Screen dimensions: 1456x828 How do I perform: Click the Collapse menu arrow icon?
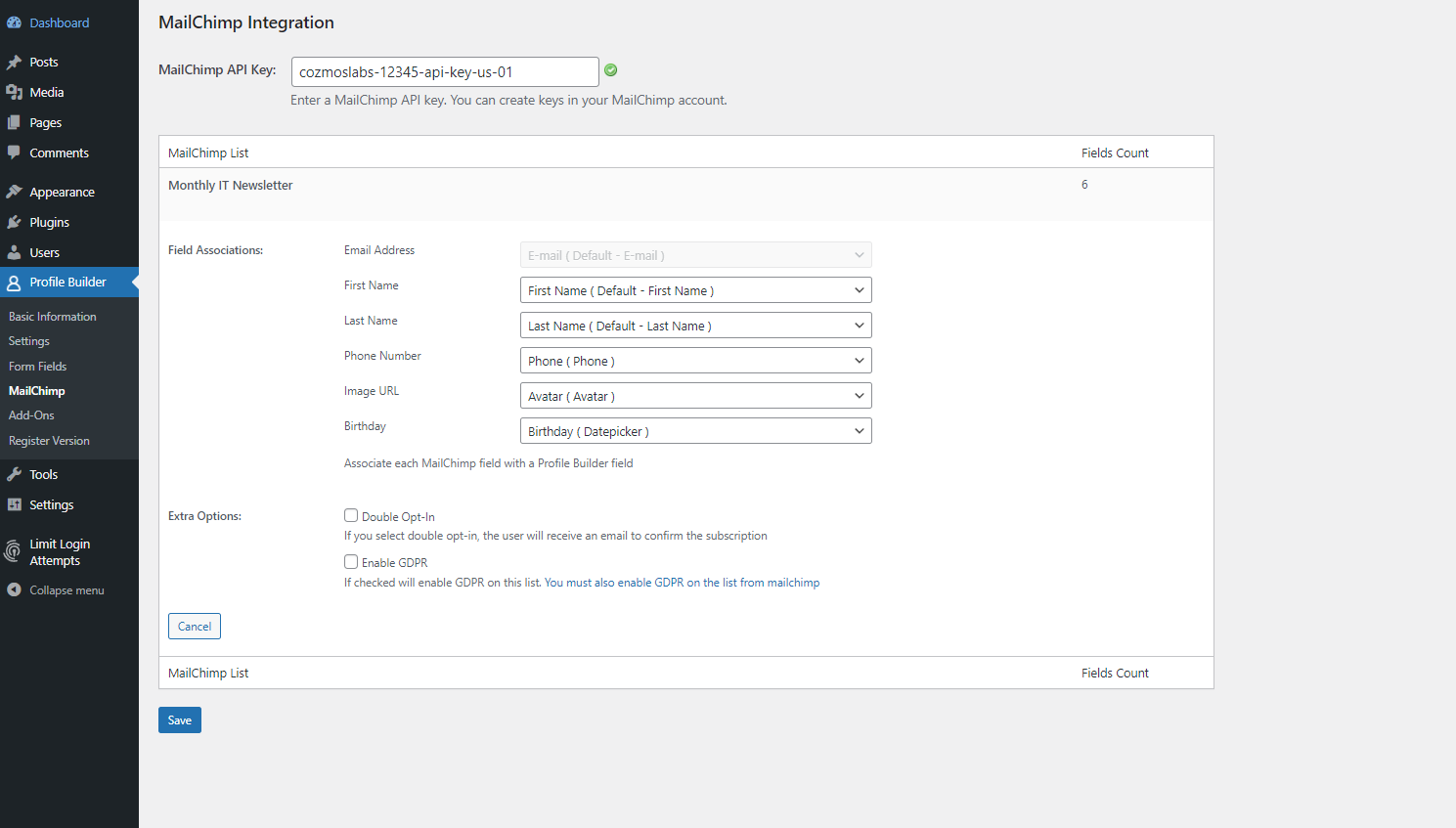pyautogui.click(x=14, y=589)
